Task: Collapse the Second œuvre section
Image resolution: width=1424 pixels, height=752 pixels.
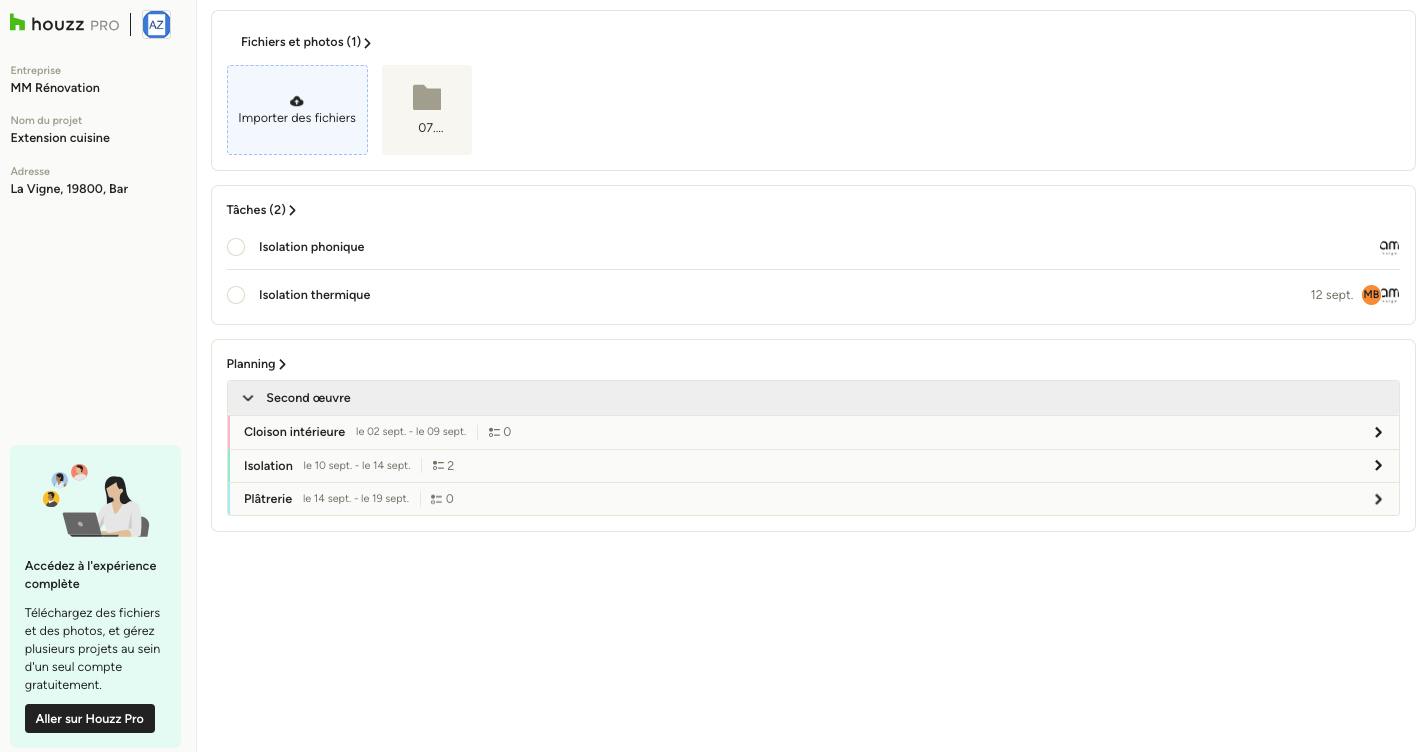Action: 248,398
